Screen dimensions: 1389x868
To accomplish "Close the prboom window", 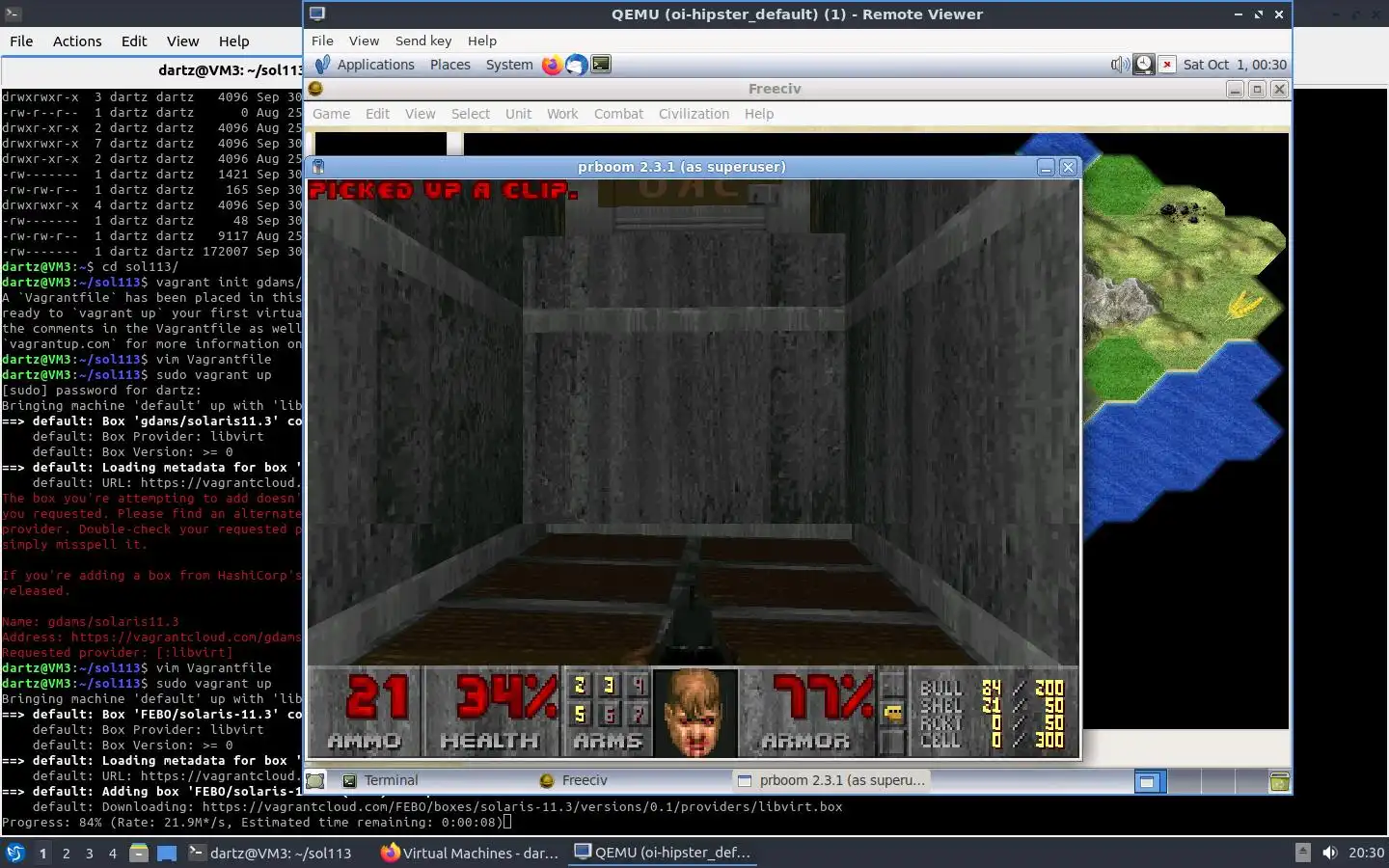I will click(x=1068, y=167).
